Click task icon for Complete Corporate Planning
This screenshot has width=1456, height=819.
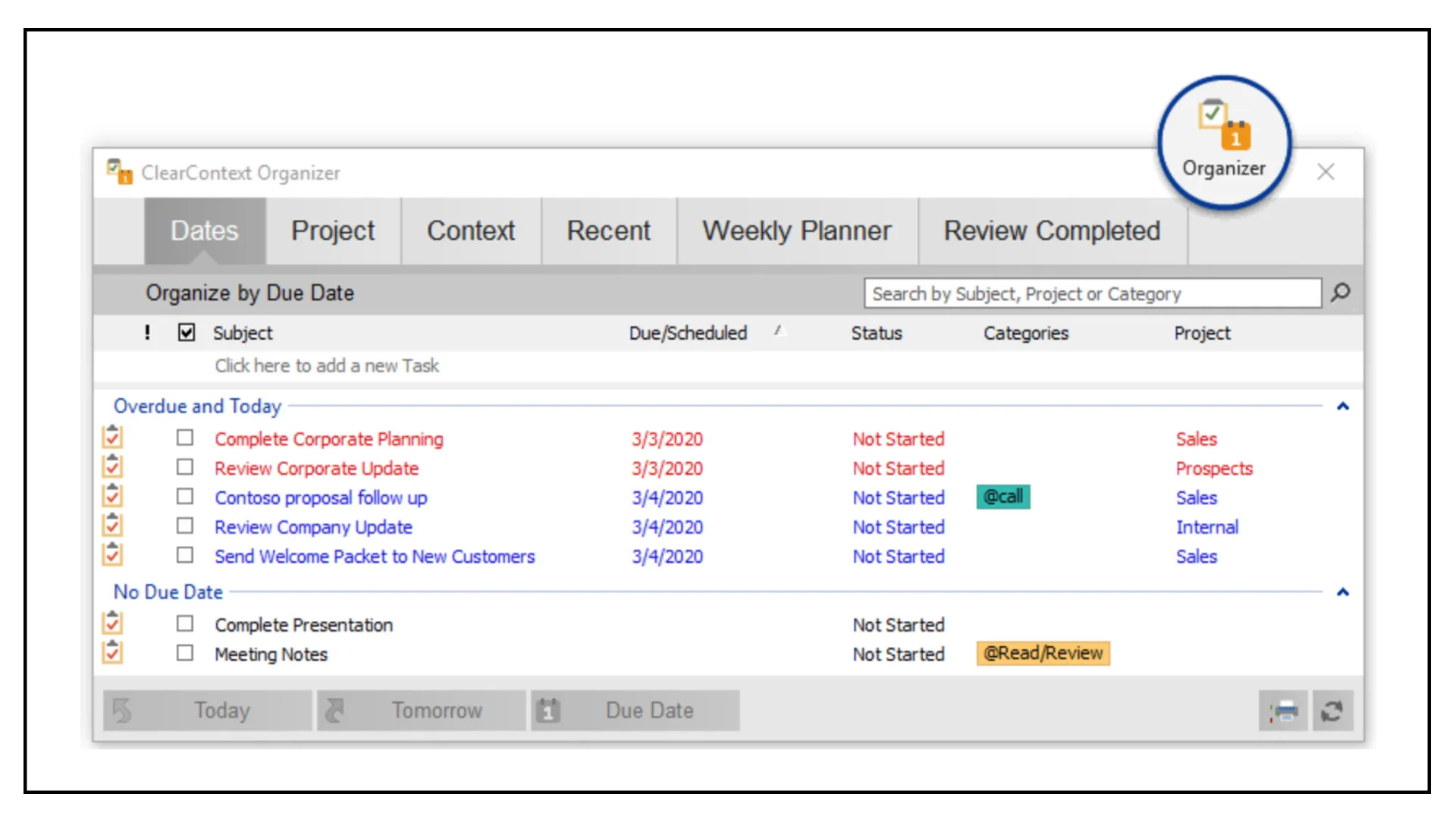pyautogui.click(x=112, y=438)
